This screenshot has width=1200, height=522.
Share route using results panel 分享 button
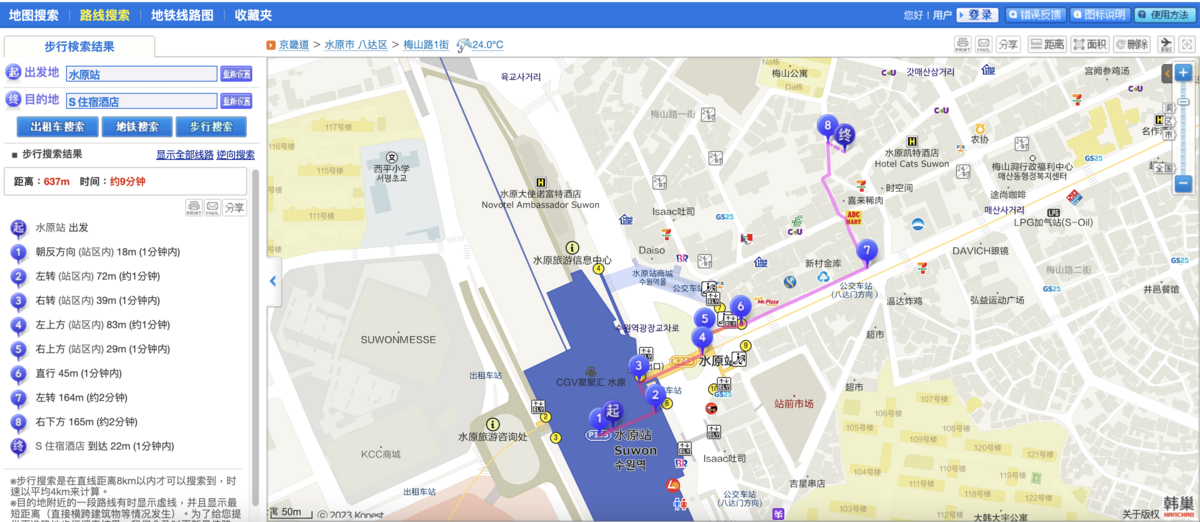234,207
